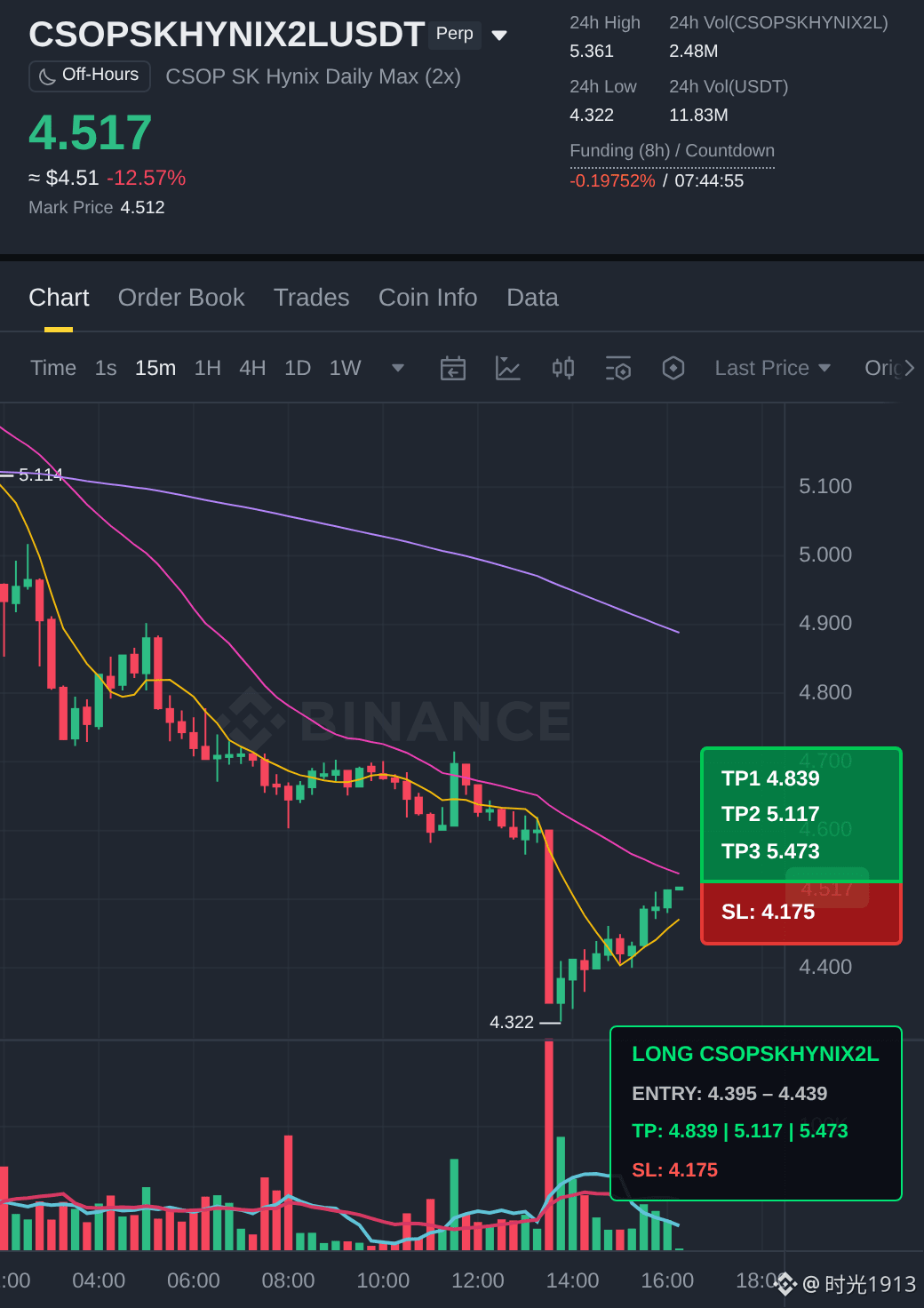This screenshot has height=1308, width=924.
Task: Tap the funding rate -0.19752%
Action: 612,180
